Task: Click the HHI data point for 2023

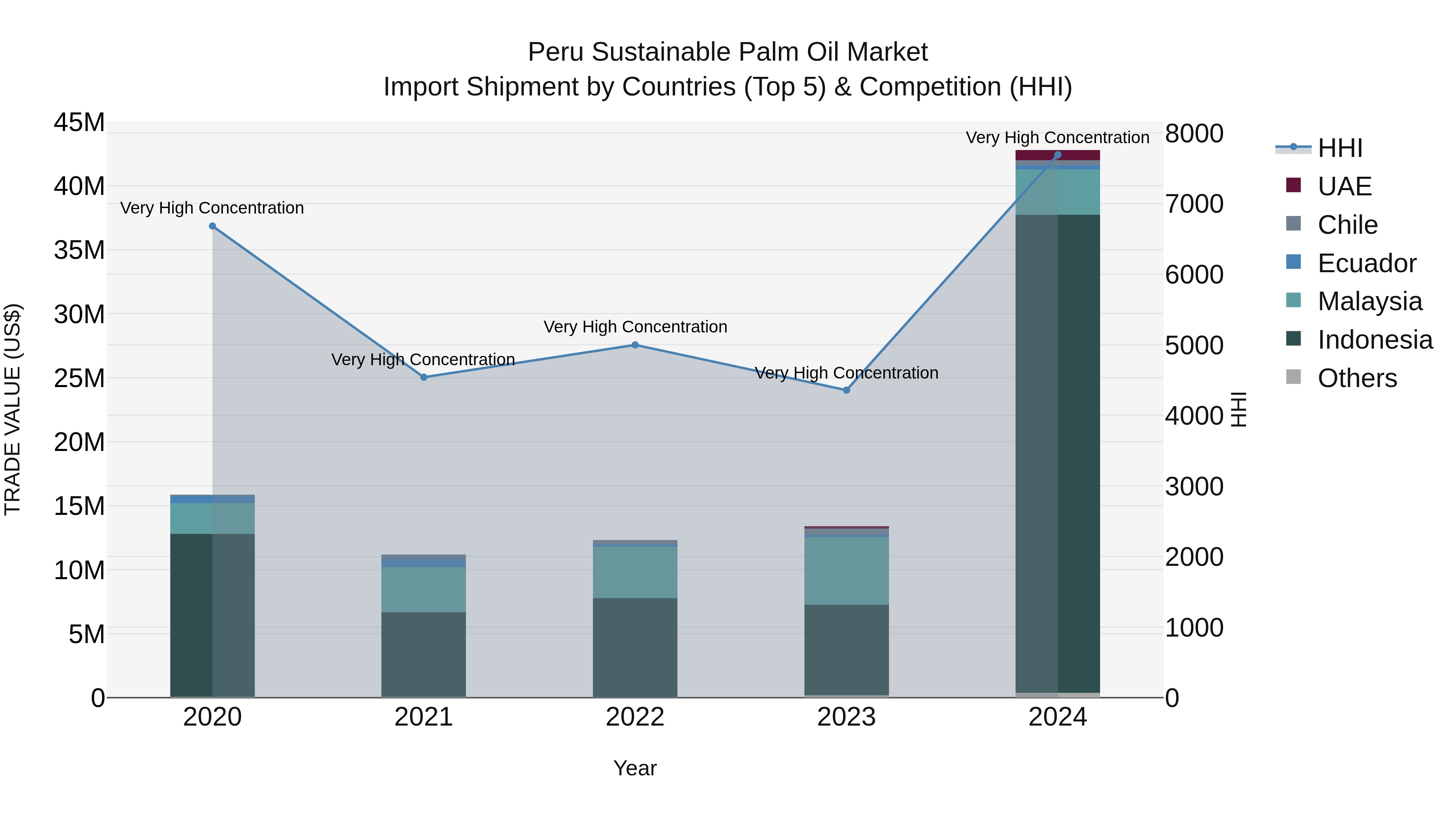Action: coord(846,390)
